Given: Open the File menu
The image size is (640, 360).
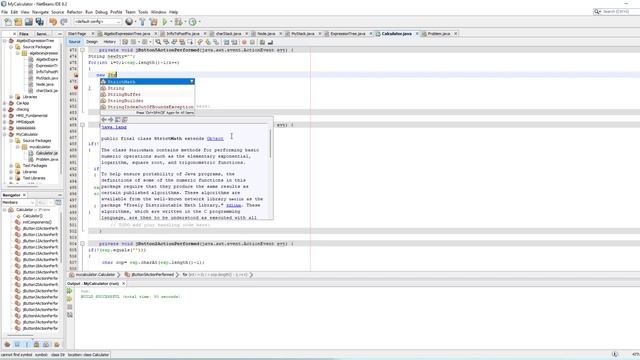Looking at the screenshot, I should tap(4, 12).
